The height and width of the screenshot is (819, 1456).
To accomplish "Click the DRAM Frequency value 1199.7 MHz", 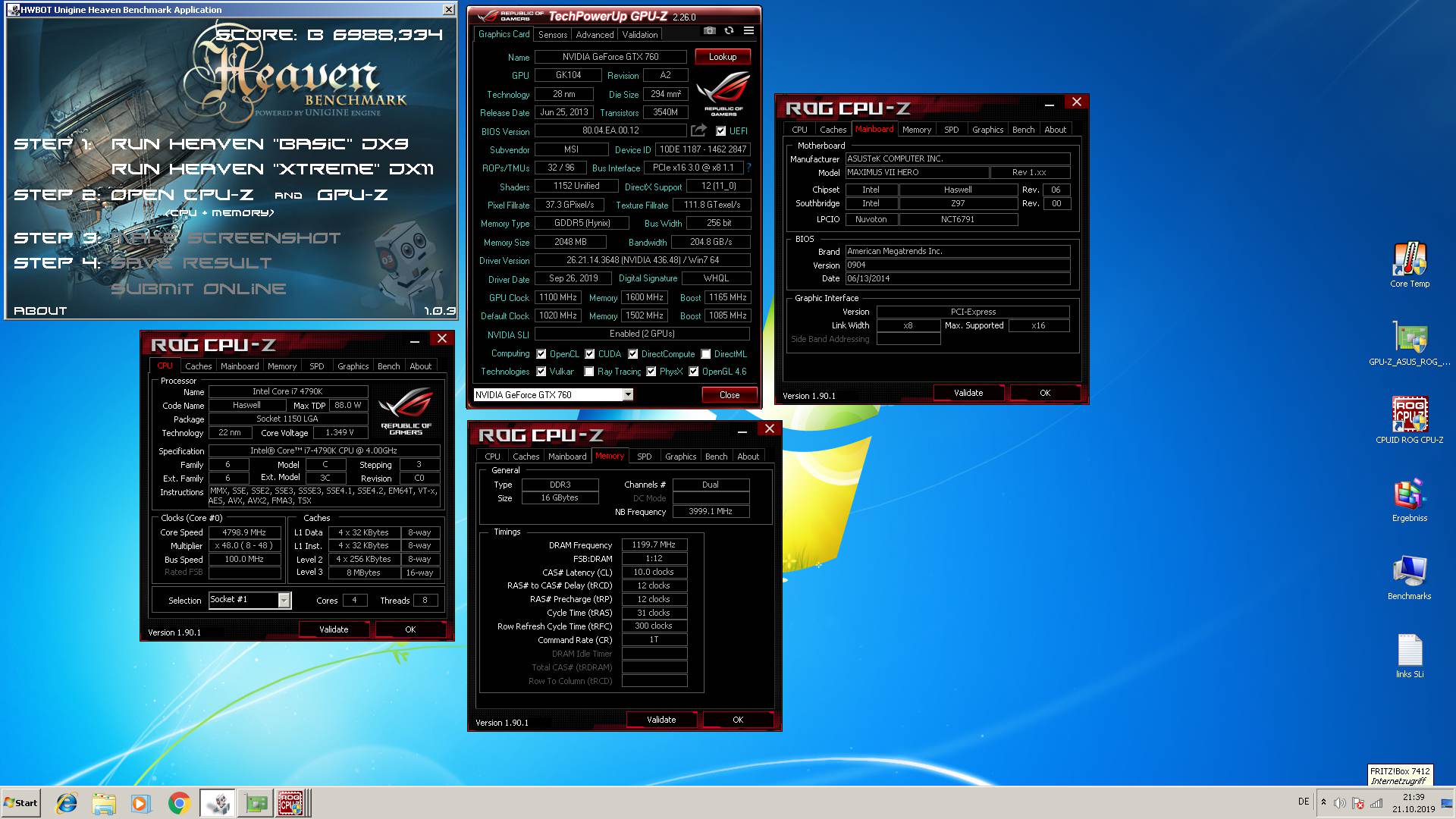I will point(654,544).
